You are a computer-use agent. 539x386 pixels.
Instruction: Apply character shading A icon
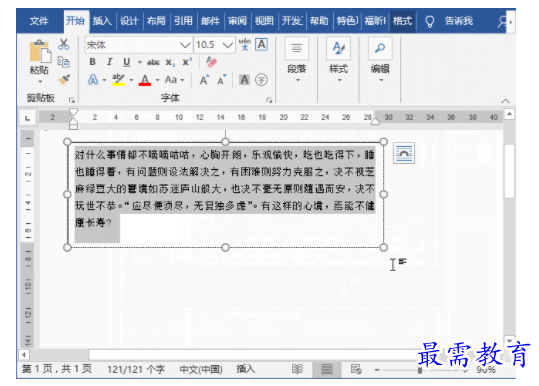coord(244,80)
